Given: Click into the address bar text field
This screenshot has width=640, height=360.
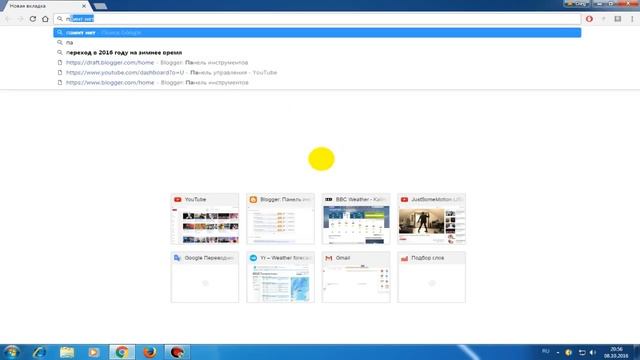Looking at the screenshot, I should tap(317, 19).
